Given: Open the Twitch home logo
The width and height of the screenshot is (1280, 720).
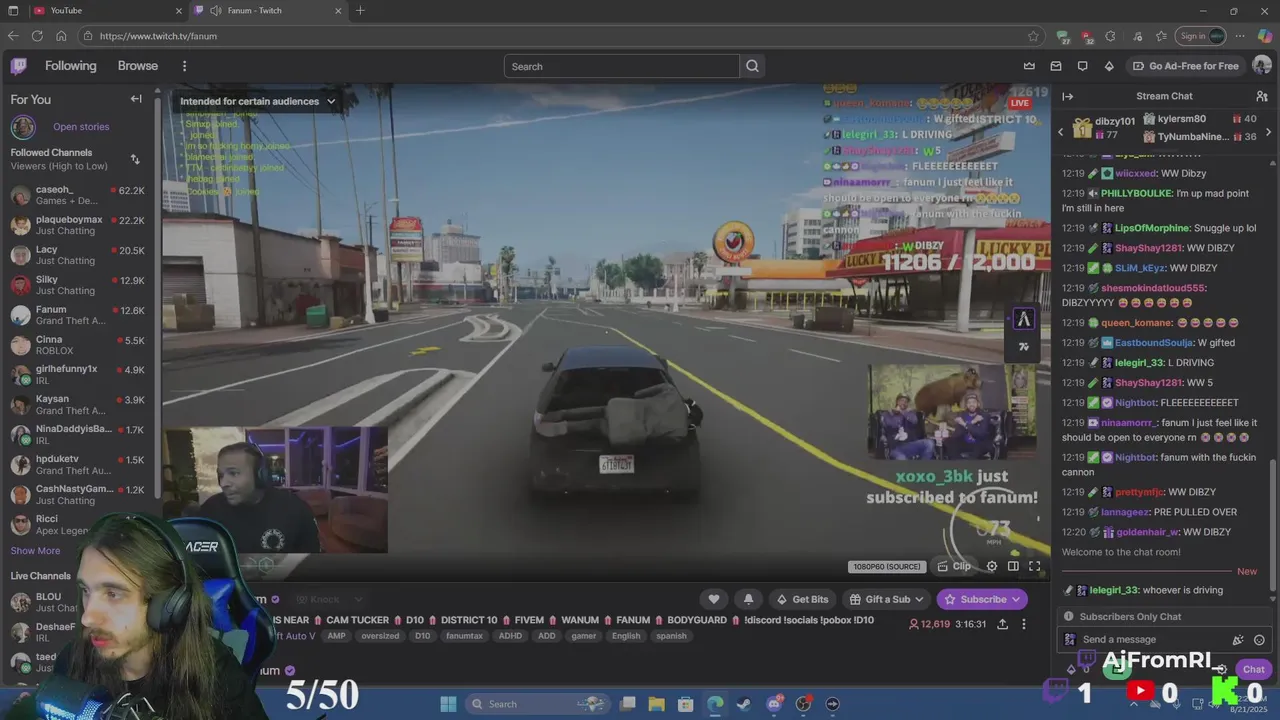Looking at the screenshot, I should click(18, 66).
